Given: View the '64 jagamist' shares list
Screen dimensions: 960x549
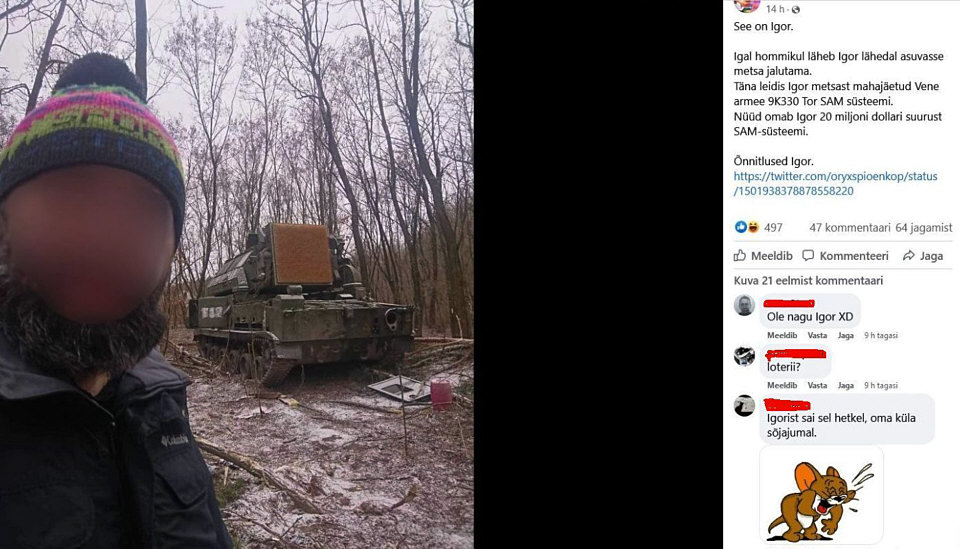Looking at the screenshot, I should 923,228.
